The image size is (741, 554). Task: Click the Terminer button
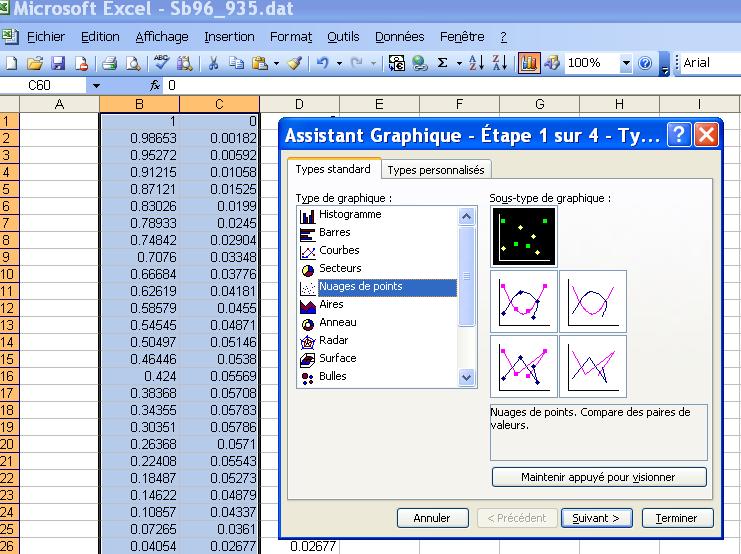click(676, 518)
